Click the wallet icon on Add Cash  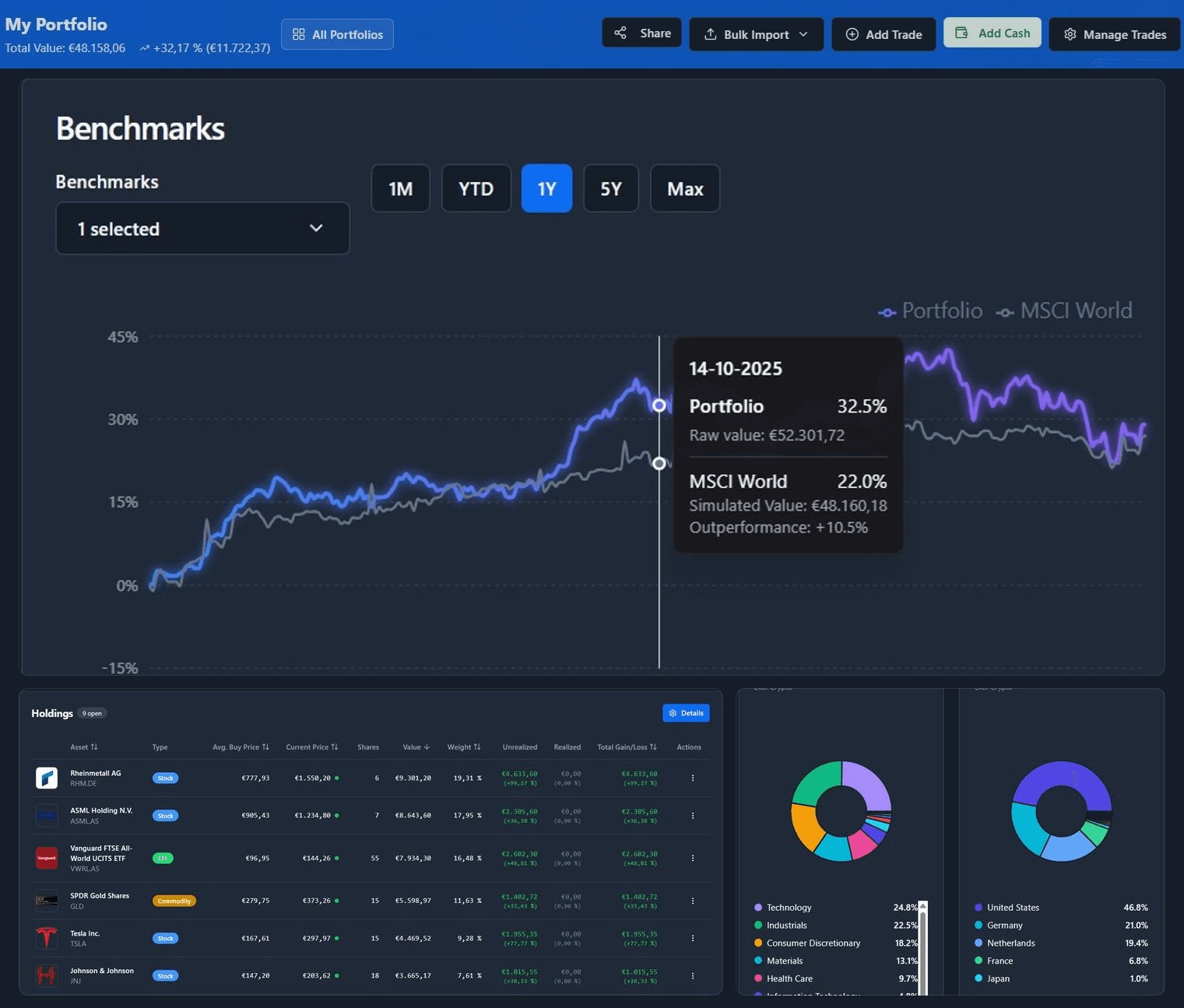click(x=962, y=33)
